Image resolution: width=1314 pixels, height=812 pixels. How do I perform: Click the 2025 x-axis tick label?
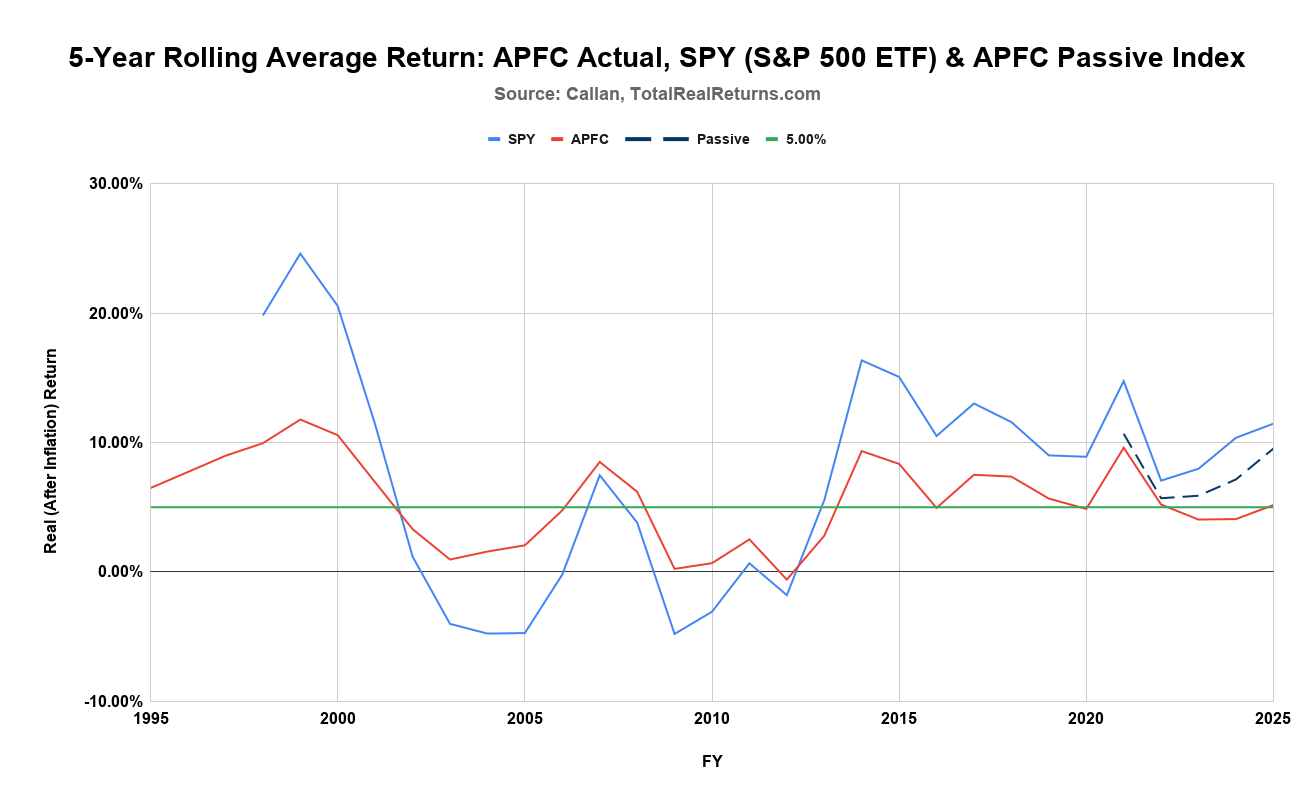click(x=1272, y=719)
